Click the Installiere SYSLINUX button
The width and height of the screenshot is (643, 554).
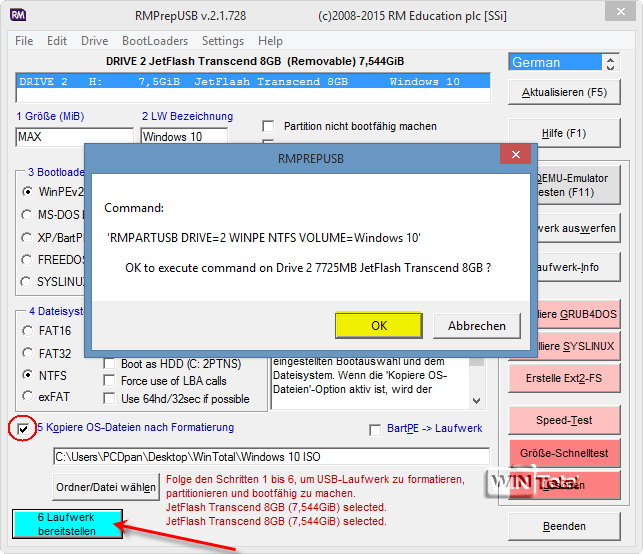tap(578, 346)
